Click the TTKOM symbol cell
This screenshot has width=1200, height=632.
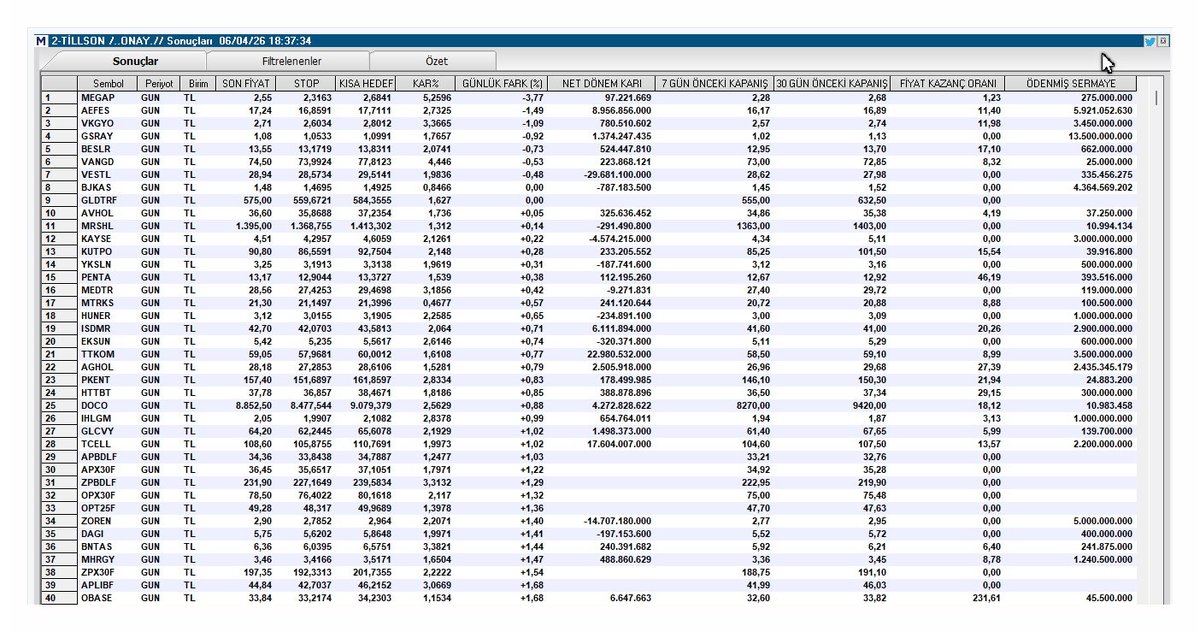tap(108, 354)
